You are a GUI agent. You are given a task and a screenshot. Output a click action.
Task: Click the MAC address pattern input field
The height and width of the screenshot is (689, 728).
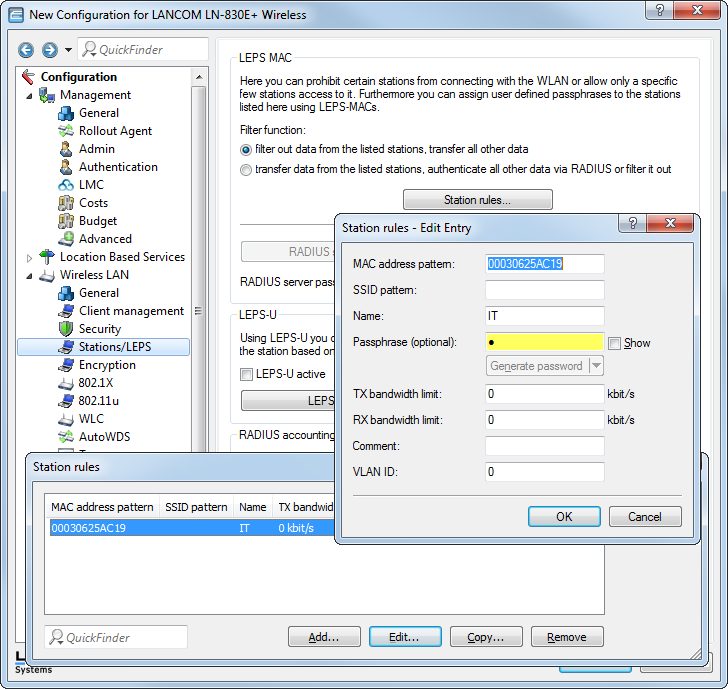[x=545, y=264]
